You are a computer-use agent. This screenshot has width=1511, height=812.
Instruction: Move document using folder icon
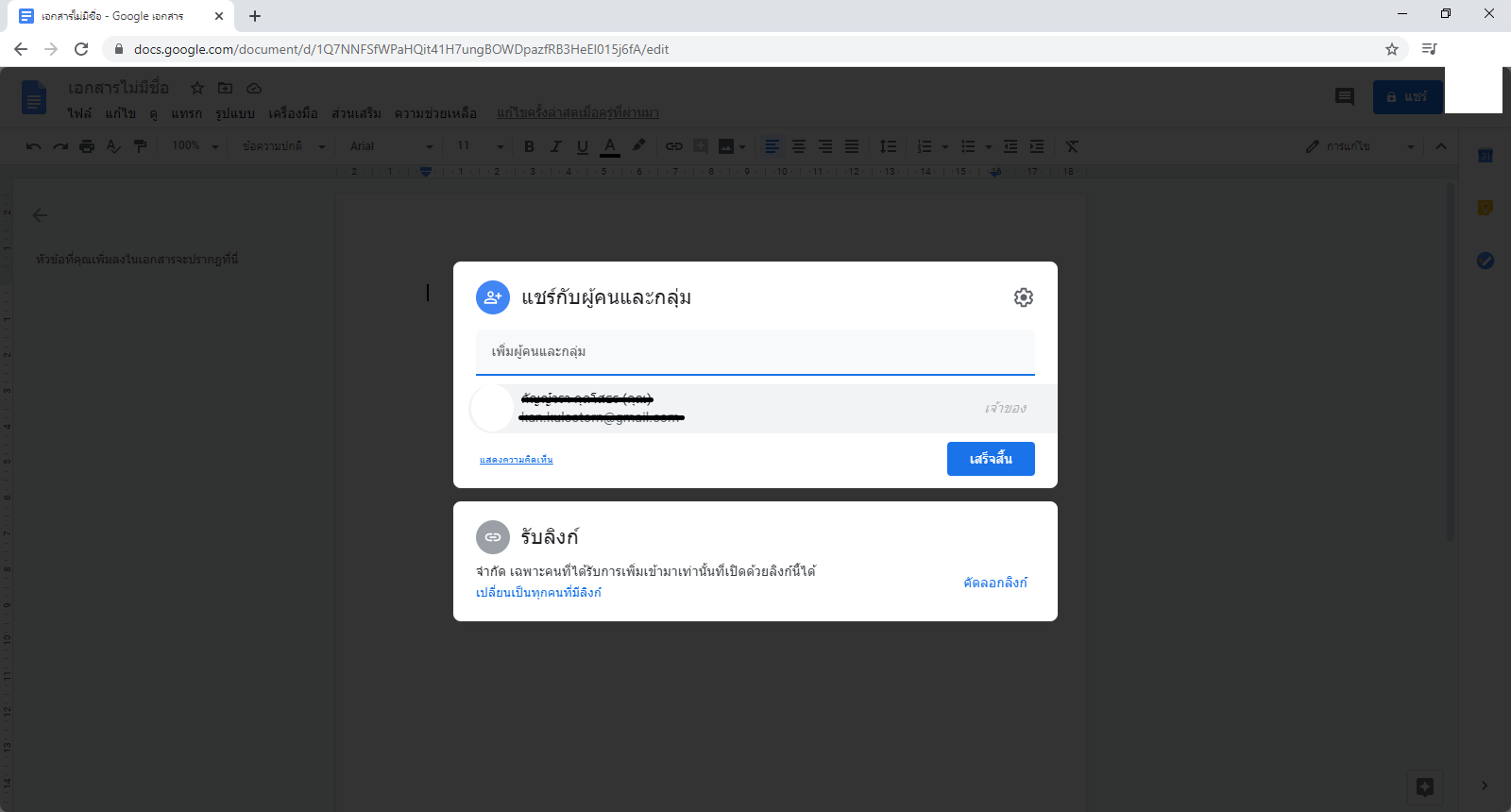(x=225, y=88)
